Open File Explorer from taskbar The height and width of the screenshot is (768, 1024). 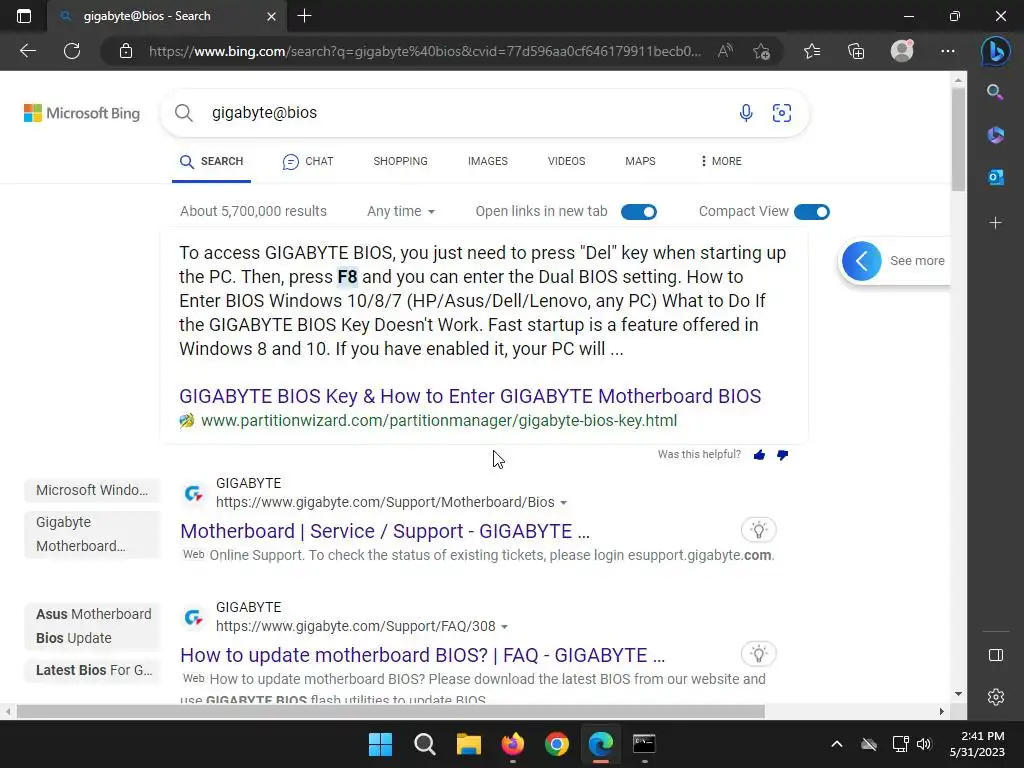[x=468, y=744]
